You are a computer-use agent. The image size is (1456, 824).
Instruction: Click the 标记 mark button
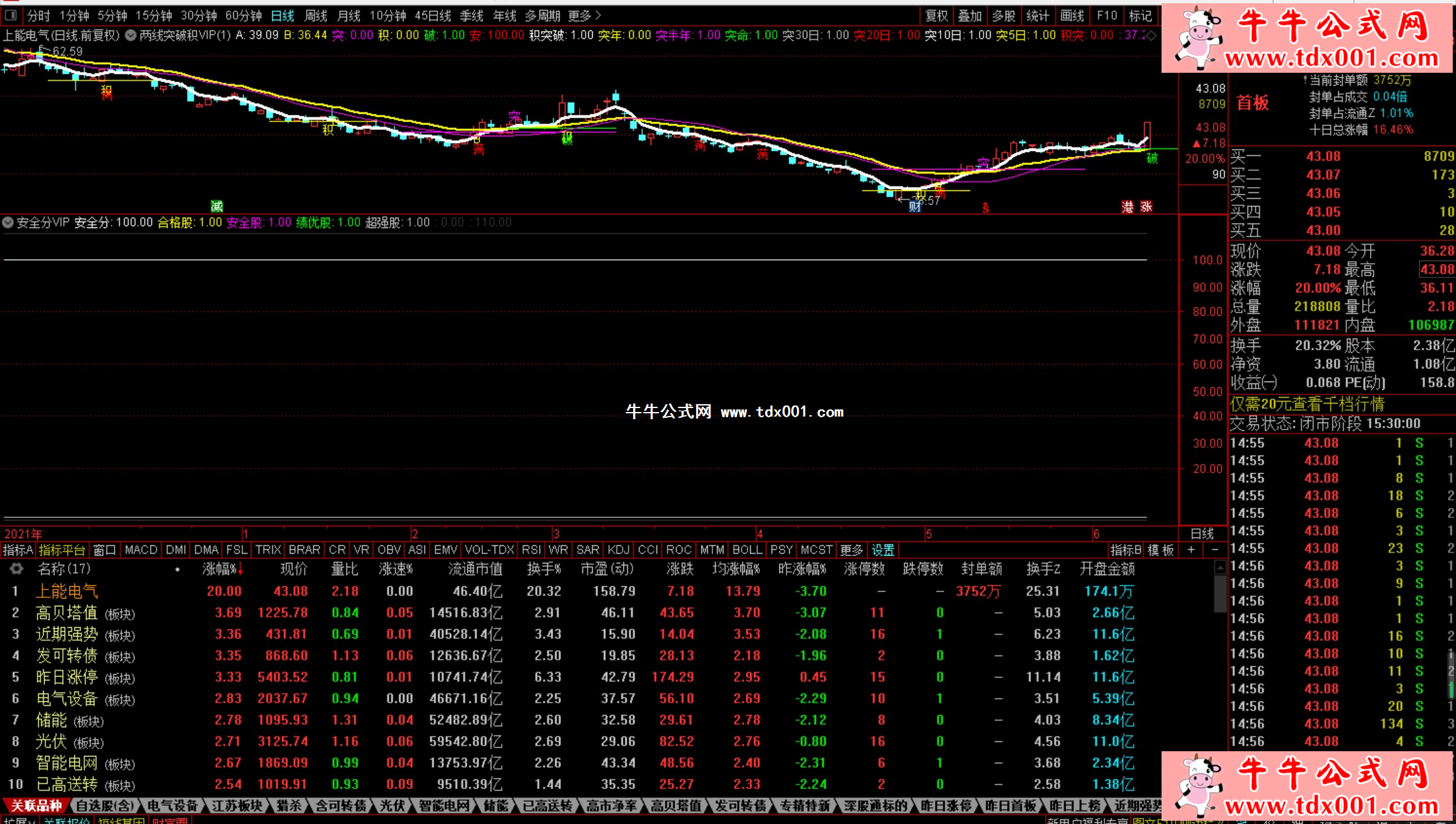pyautogui.click(x=1140, y=16)
